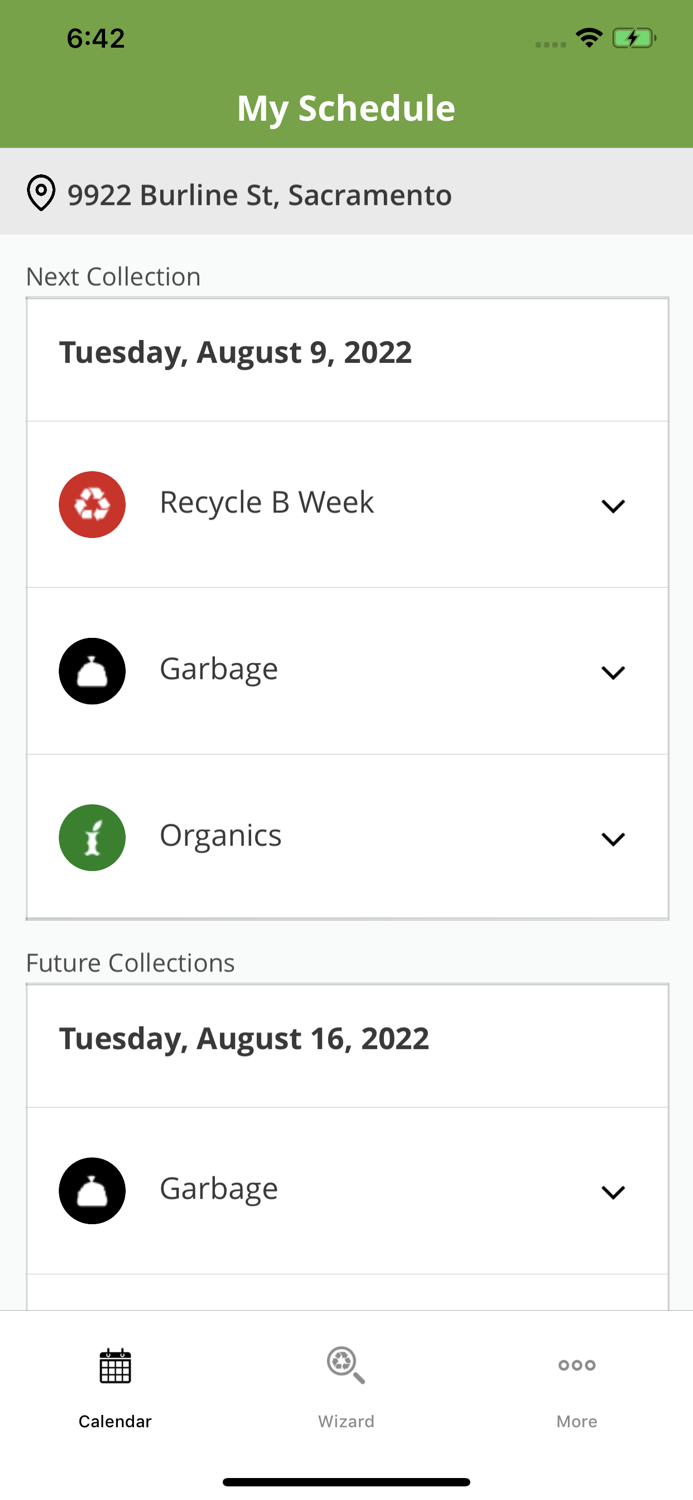Expand Garbage details for August 16
The width and height of the screenshot is (693, 1500).
614,1191
